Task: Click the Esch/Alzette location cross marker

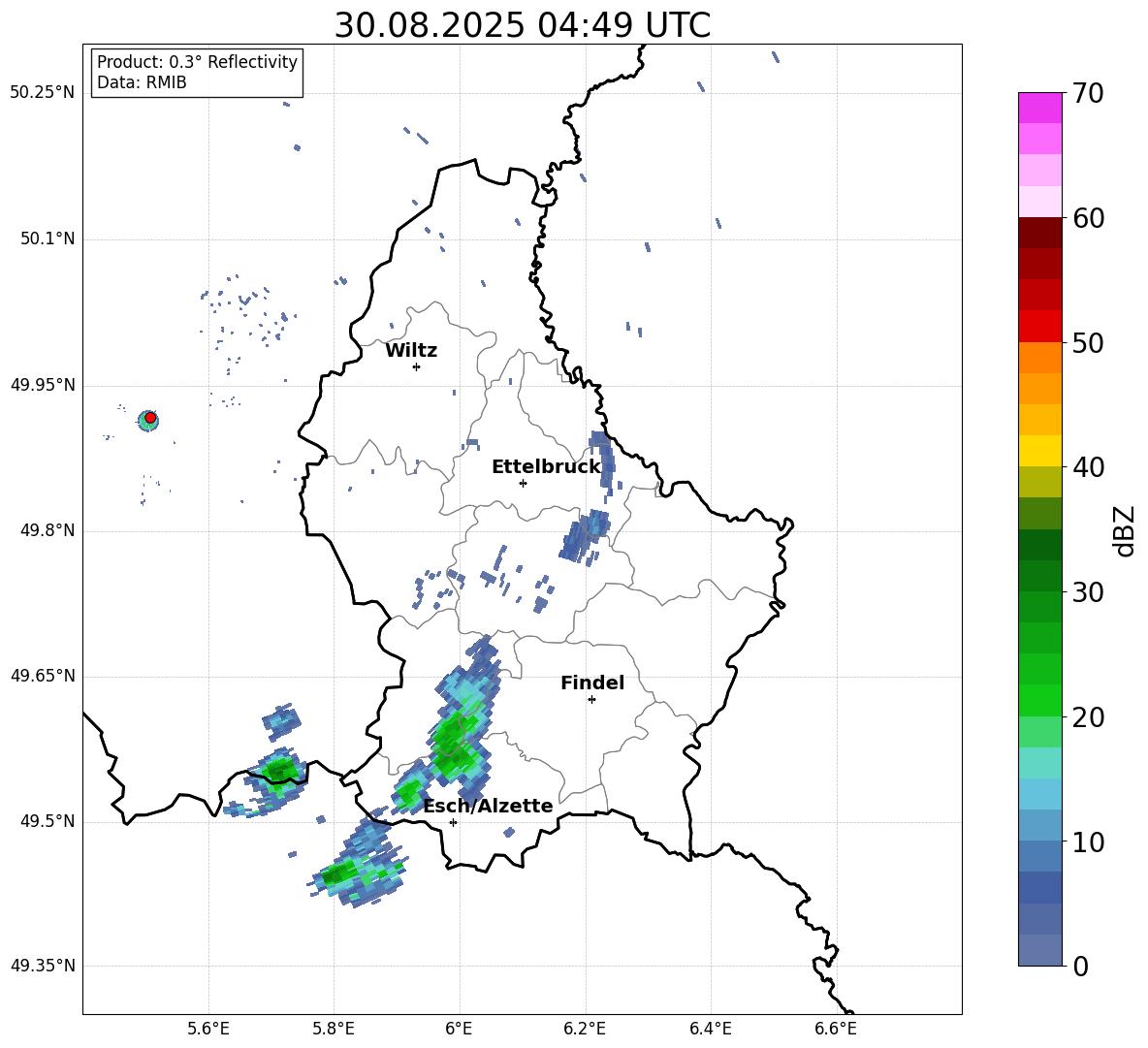Action: pyautogui.click(x=453, y=822)
